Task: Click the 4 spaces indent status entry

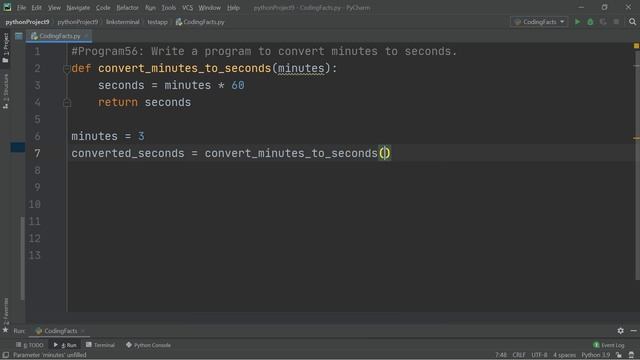Action: [x=564, y=355]
